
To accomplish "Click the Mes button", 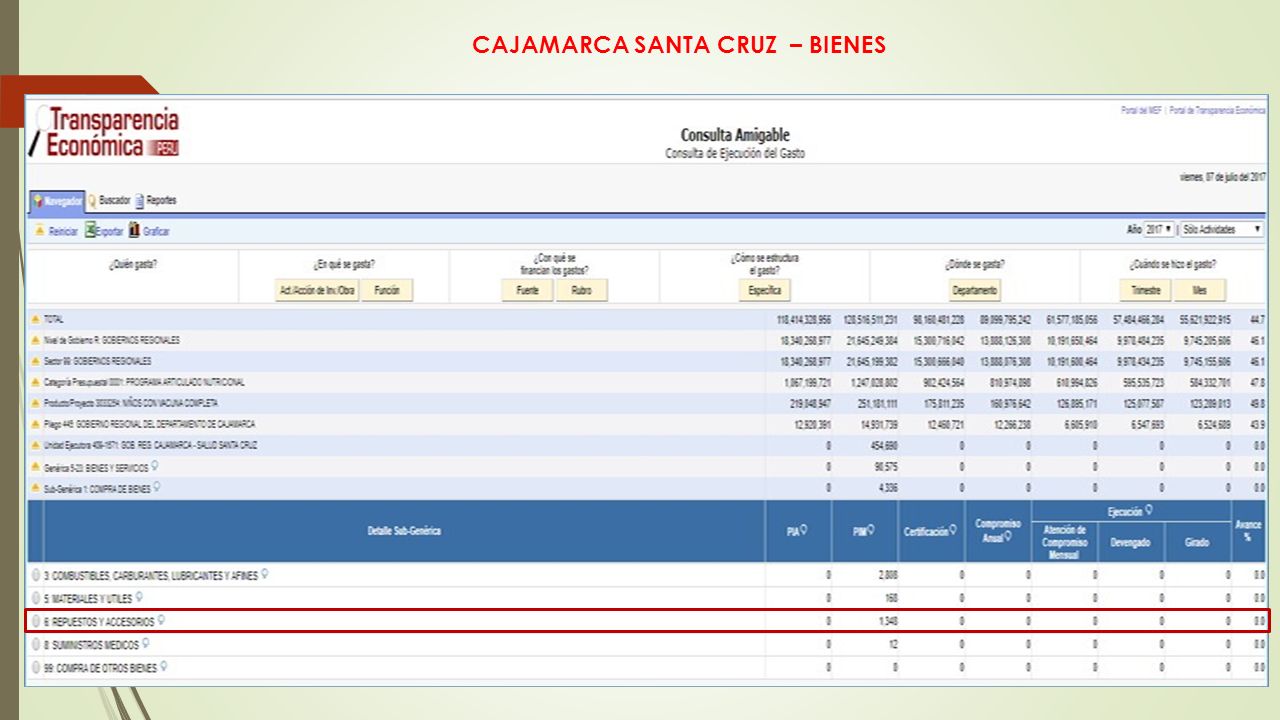I will pos(1199,290).
